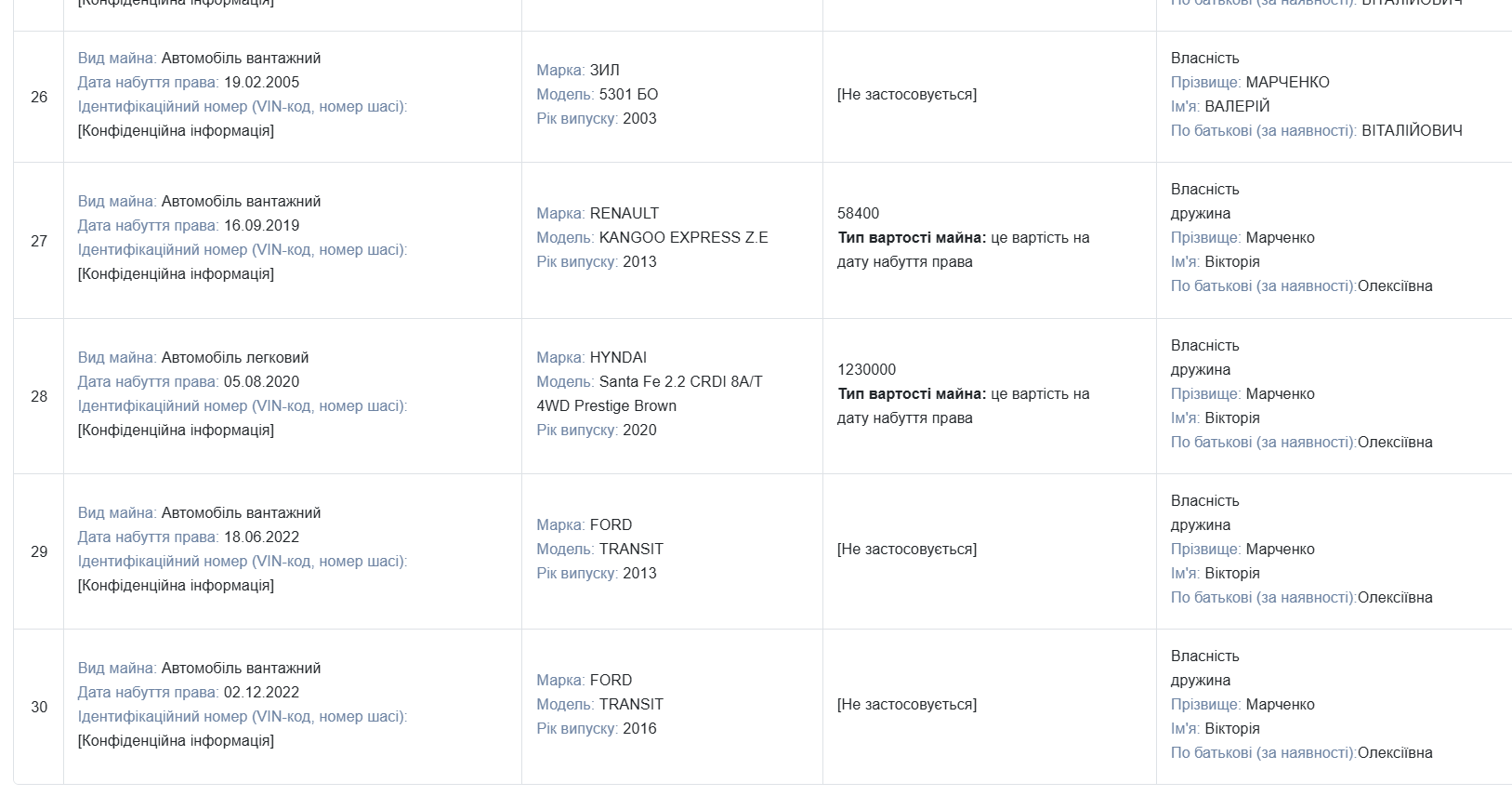Select acquisition date 05.08.2020
This screenshot has width=1512, height=809.
click(261, 381)
